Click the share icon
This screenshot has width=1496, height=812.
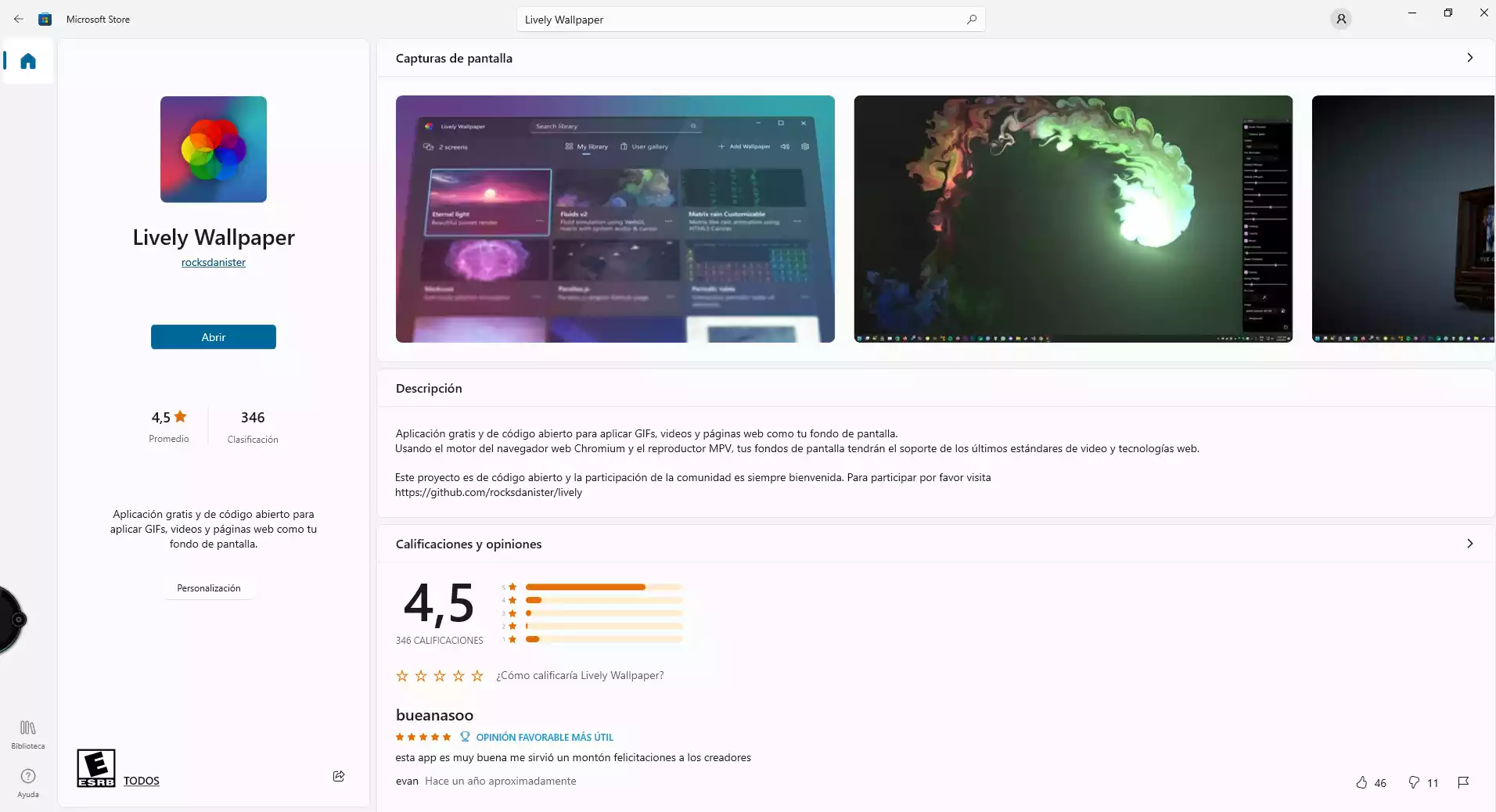point(339,776)
